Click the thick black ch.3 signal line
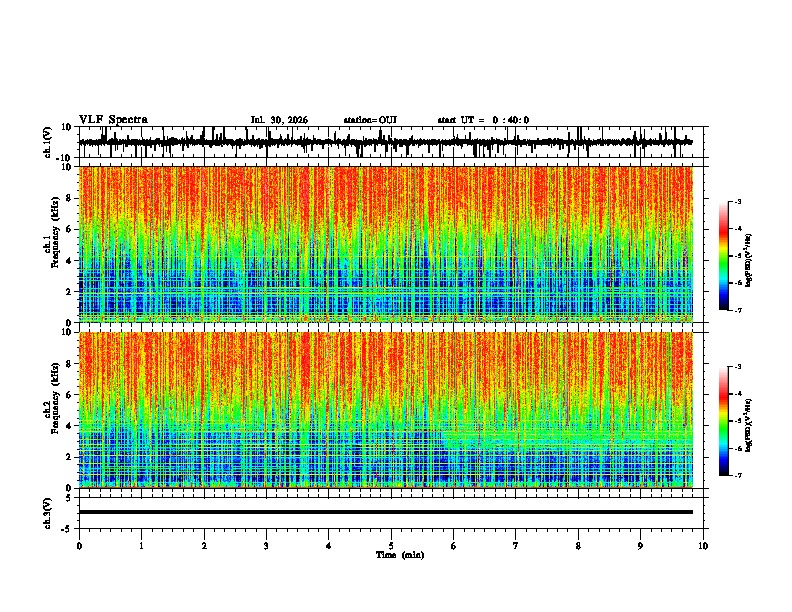Image resolution: width=792 pixels, height=612 pixels. pyautogui.click(x=385, y=512)
